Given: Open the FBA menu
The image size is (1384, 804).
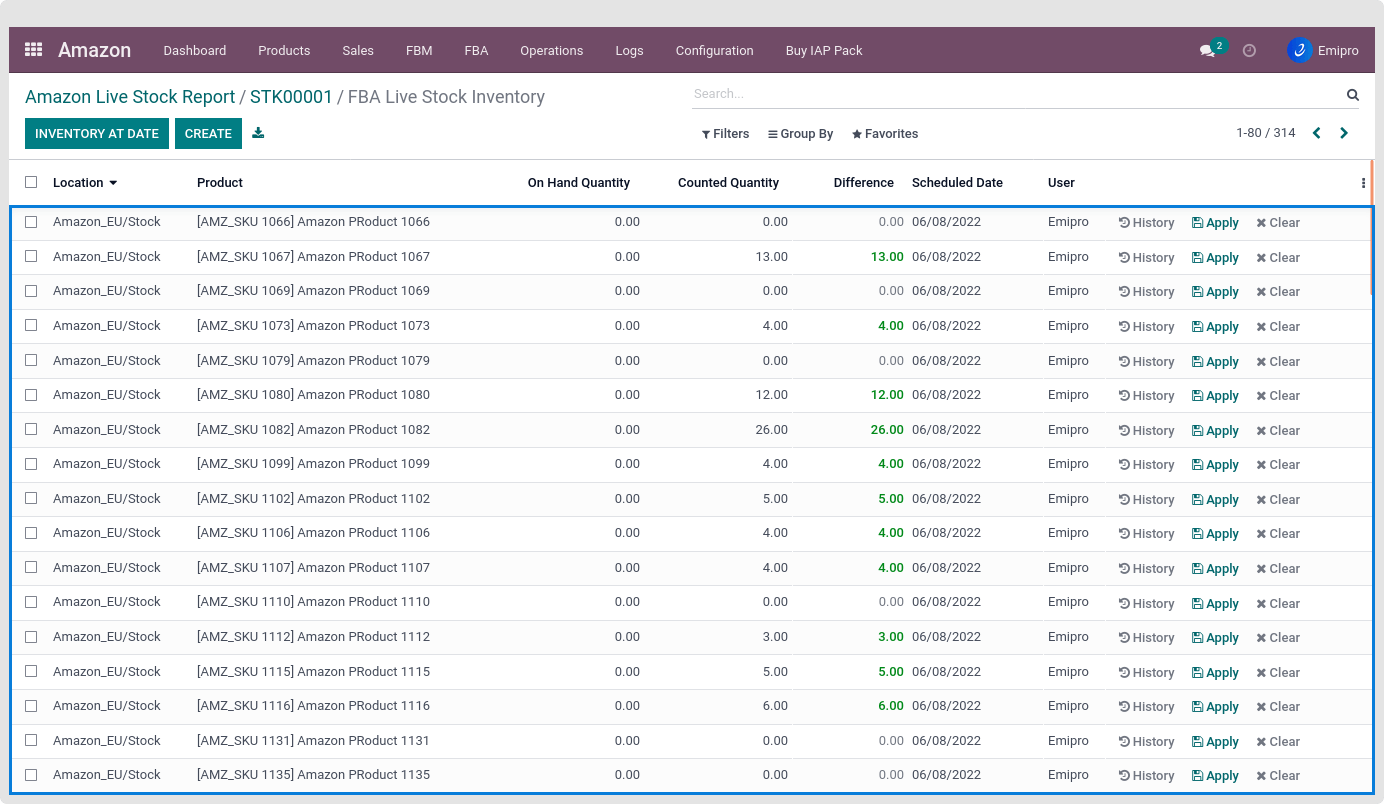Looking at the screenshot, I should click(x=476, y=50).
